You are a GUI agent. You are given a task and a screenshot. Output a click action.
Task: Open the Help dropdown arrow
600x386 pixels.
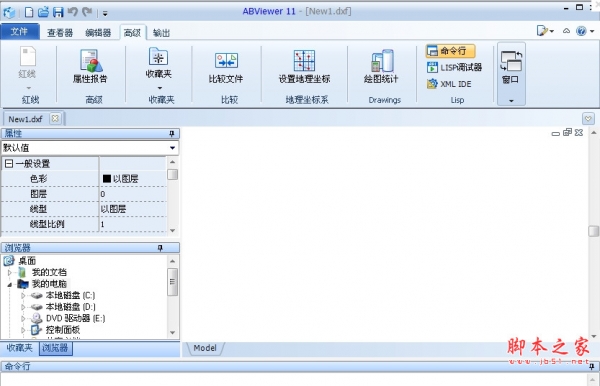click(x=592, y=31)
